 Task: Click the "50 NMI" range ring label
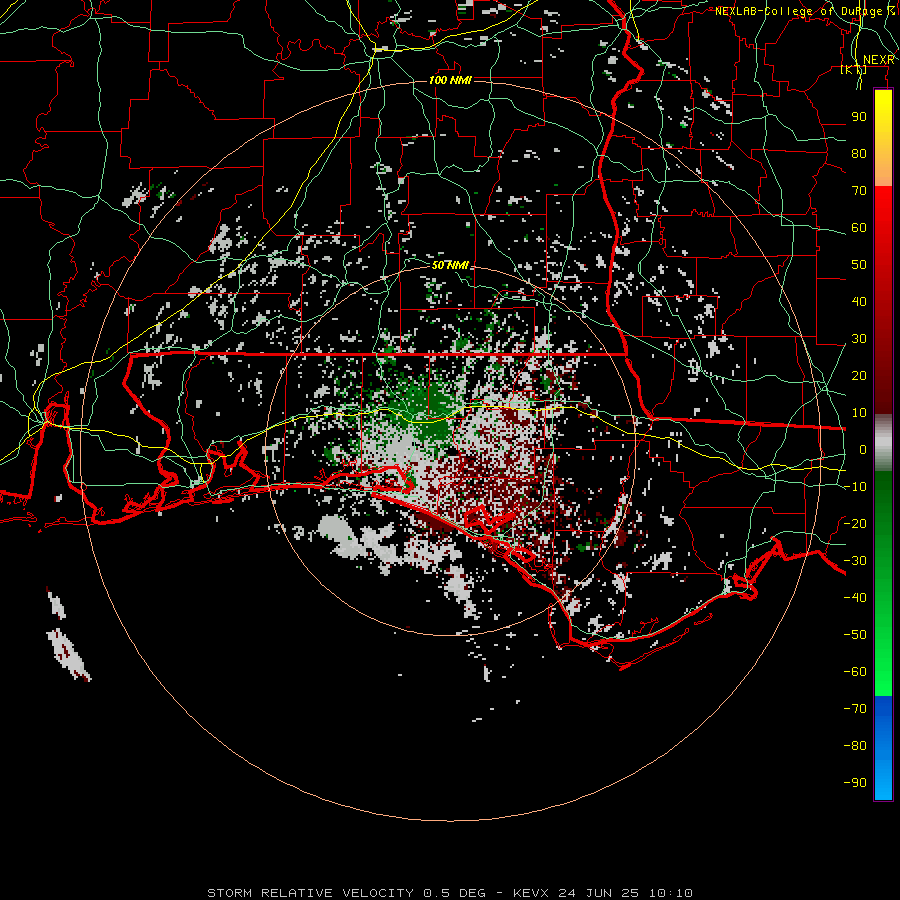tap(450, 265)
